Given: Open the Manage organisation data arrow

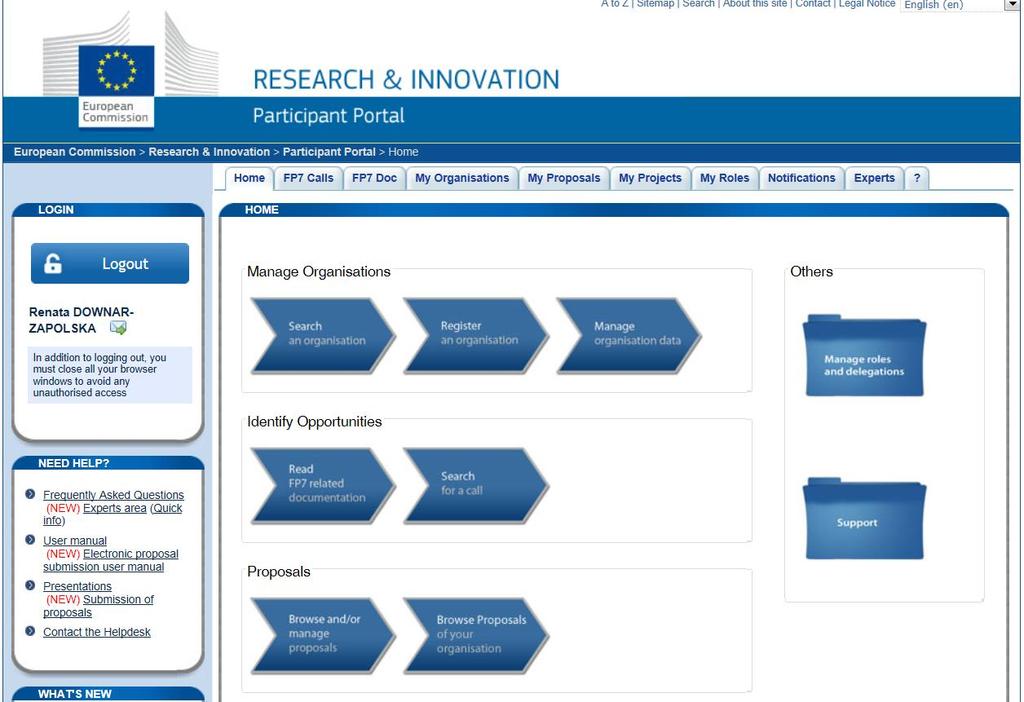Looking at the screenshot, I should [630, 335].
